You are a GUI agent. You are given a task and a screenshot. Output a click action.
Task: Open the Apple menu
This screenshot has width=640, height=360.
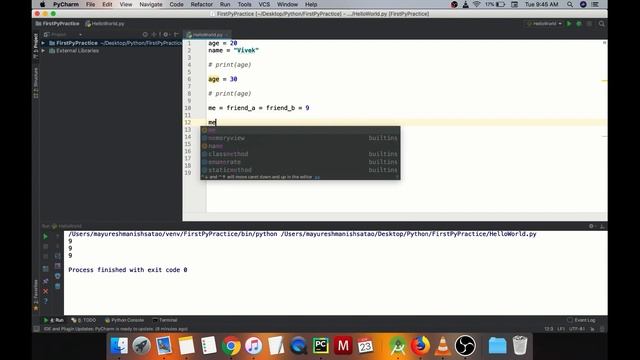42,4
